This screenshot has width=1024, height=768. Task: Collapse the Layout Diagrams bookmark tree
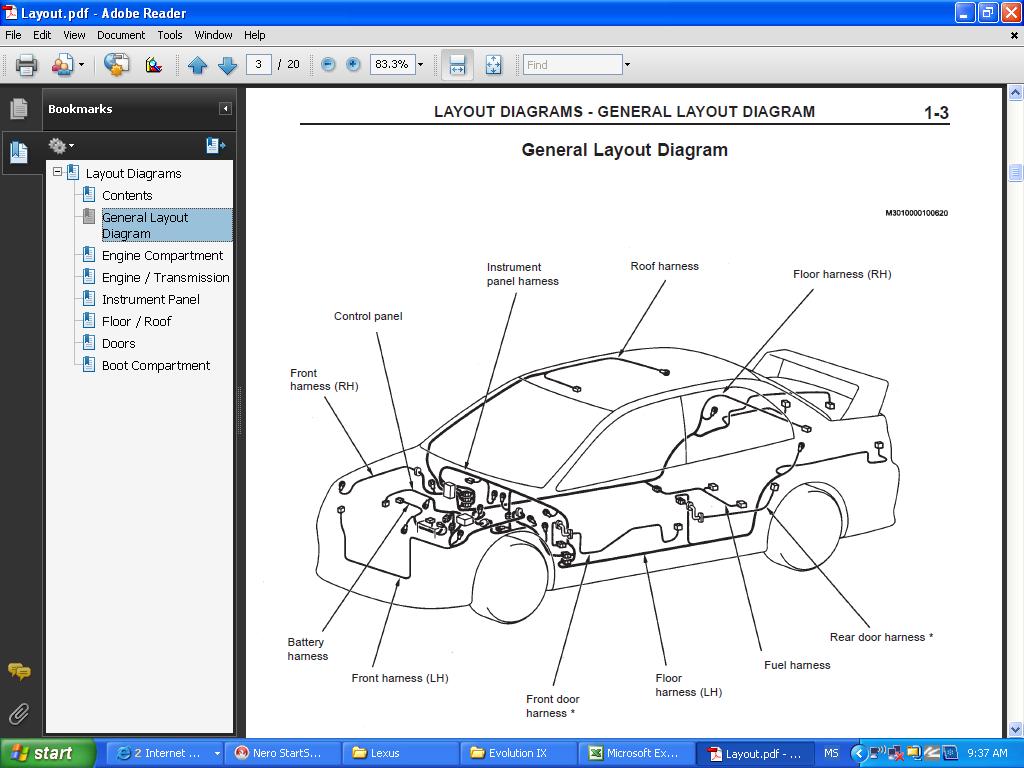[57, 172]
